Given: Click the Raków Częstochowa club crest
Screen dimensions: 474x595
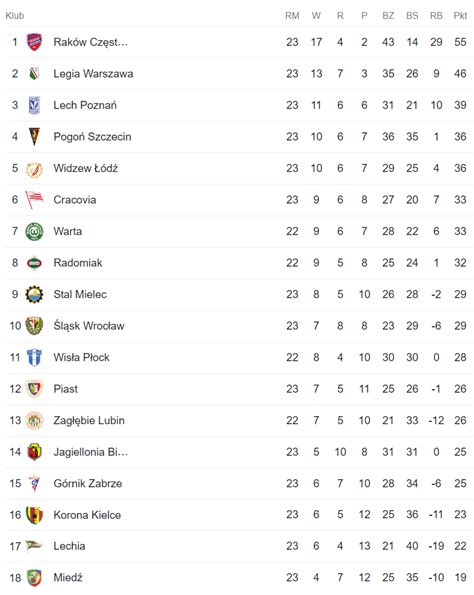Looking at the screenshot, I should [x=34, y=42].
